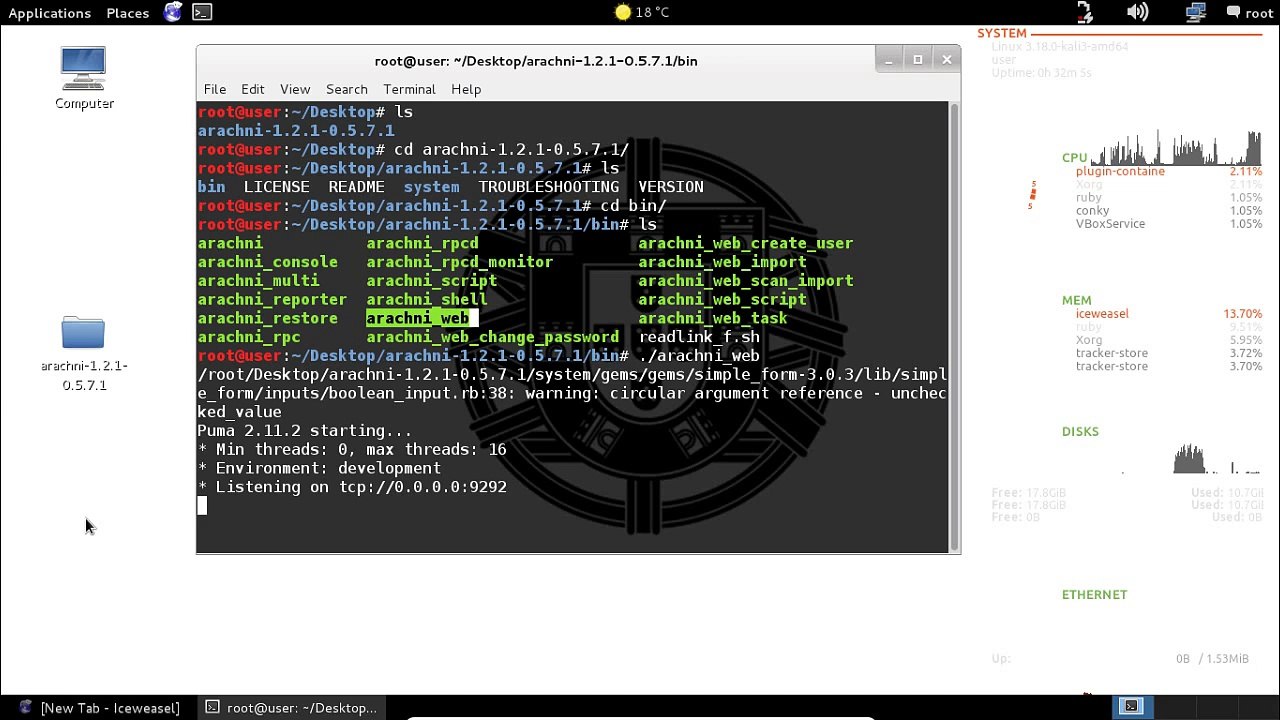Click the TROUBLESHOOTING file name

point(549,187)
